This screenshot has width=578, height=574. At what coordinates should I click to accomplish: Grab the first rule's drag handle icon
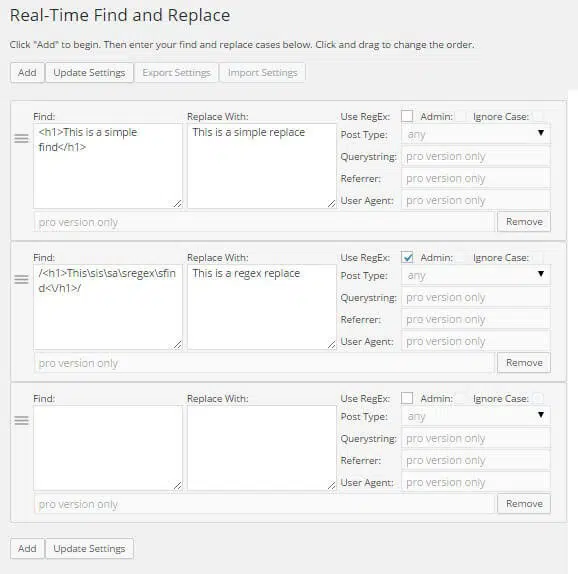pos(21,138)
